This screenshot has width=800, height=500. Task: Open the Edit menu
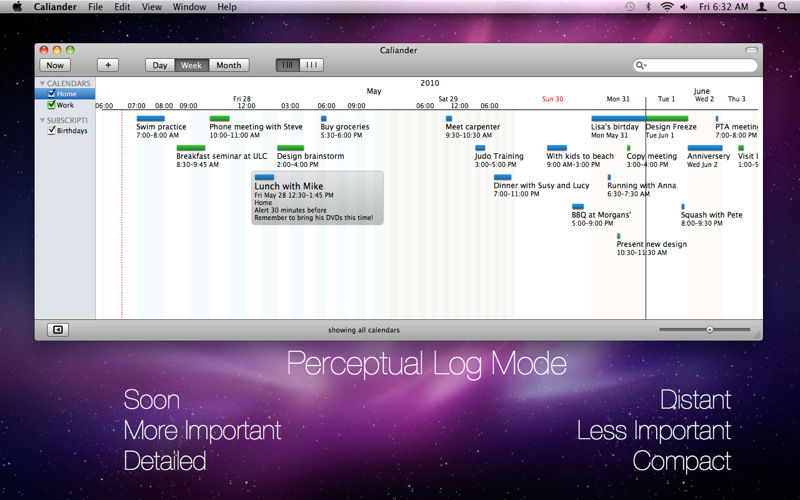(122, 7)
